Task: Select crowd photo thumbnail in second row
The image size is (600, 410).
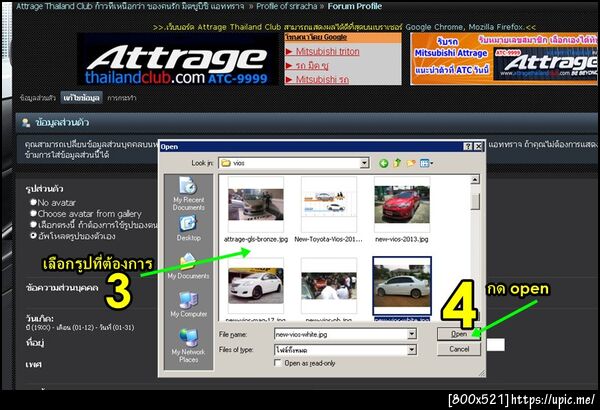Action: tap(329, 286)
